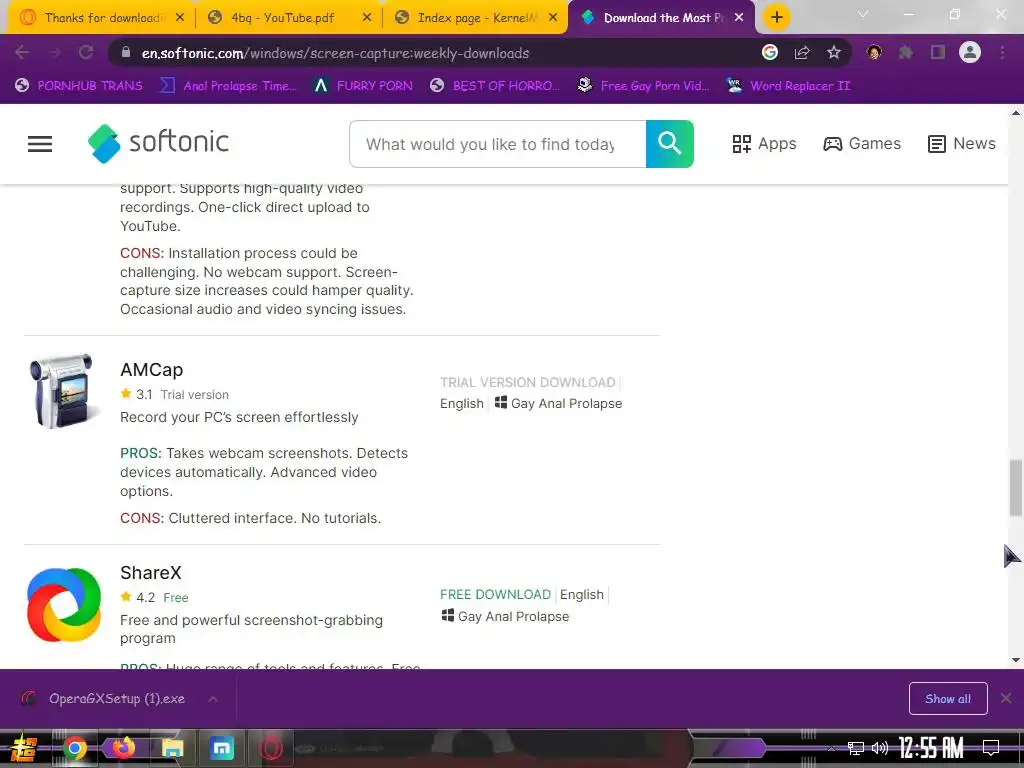
Task: Go forward one page
Action: [x=54, y=52]
